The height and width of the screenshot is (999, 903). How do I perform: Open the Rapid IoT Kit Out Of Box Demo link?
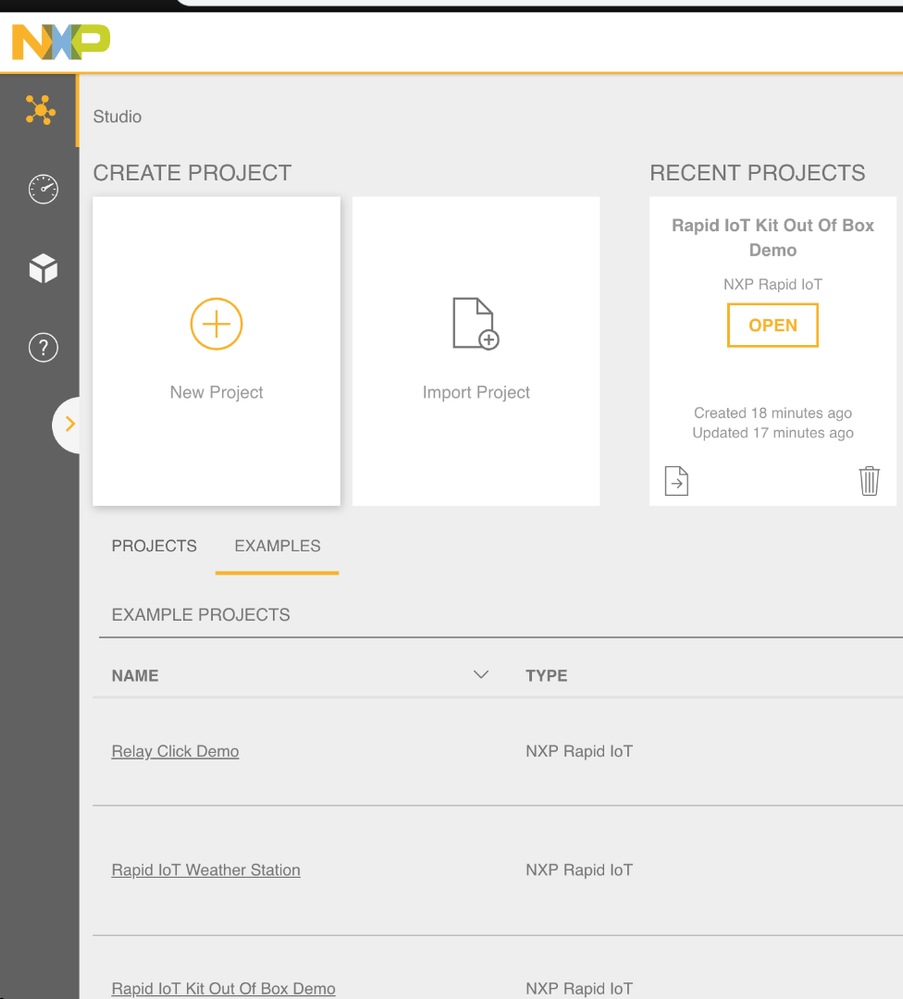tap(223, 988)
